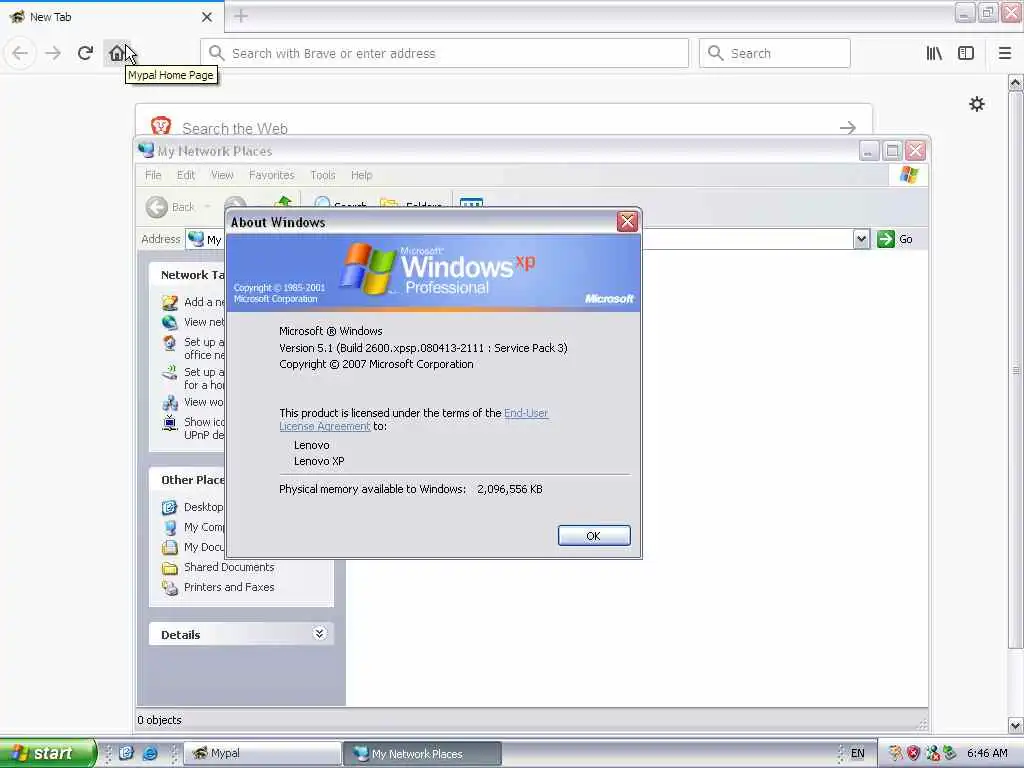The image size is (1024, 768).
Task: Open the browser Library icon
Action: (x=934, y=53)
